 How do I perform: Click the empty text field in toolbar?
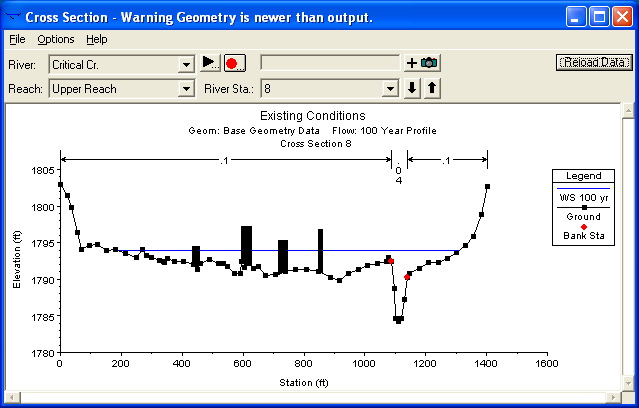coord(330,63)
